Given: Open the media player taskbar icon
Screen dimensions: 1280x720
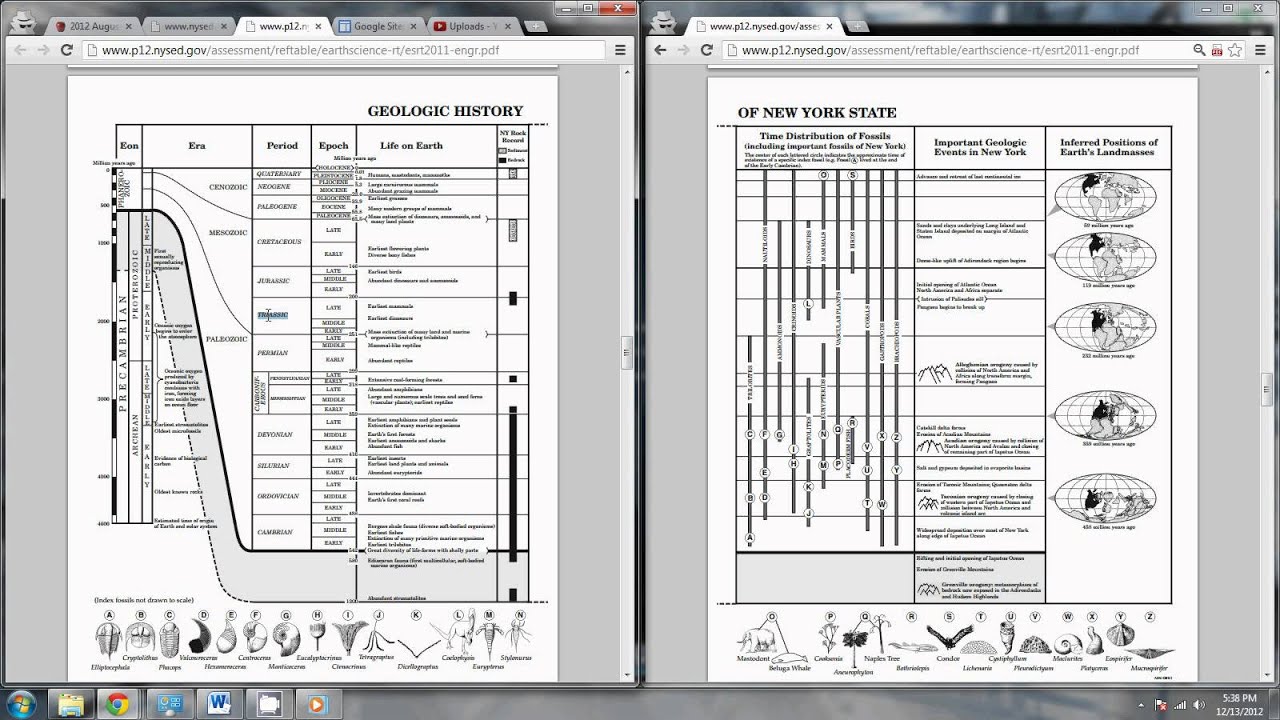Looking at the screenshot, I should 318,704.
